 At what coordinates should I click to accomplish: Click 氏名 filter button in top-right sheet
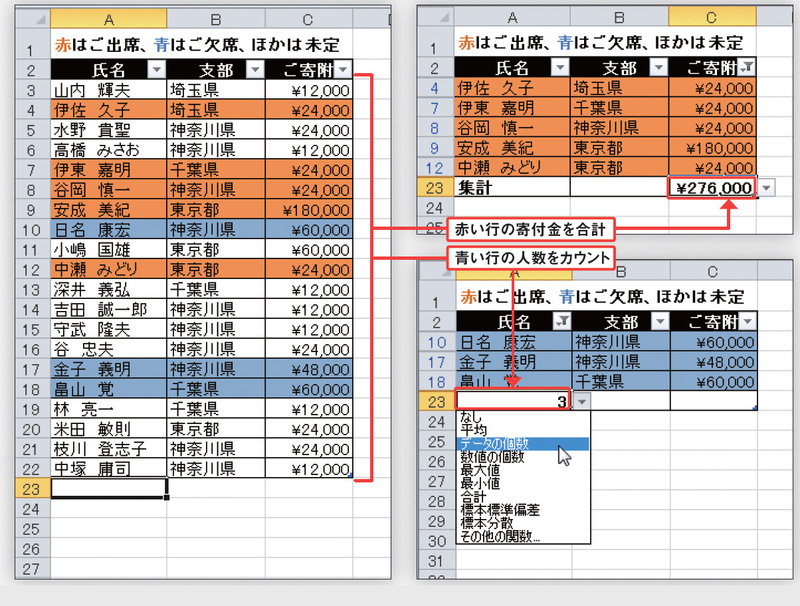click(x=561, y=68)
